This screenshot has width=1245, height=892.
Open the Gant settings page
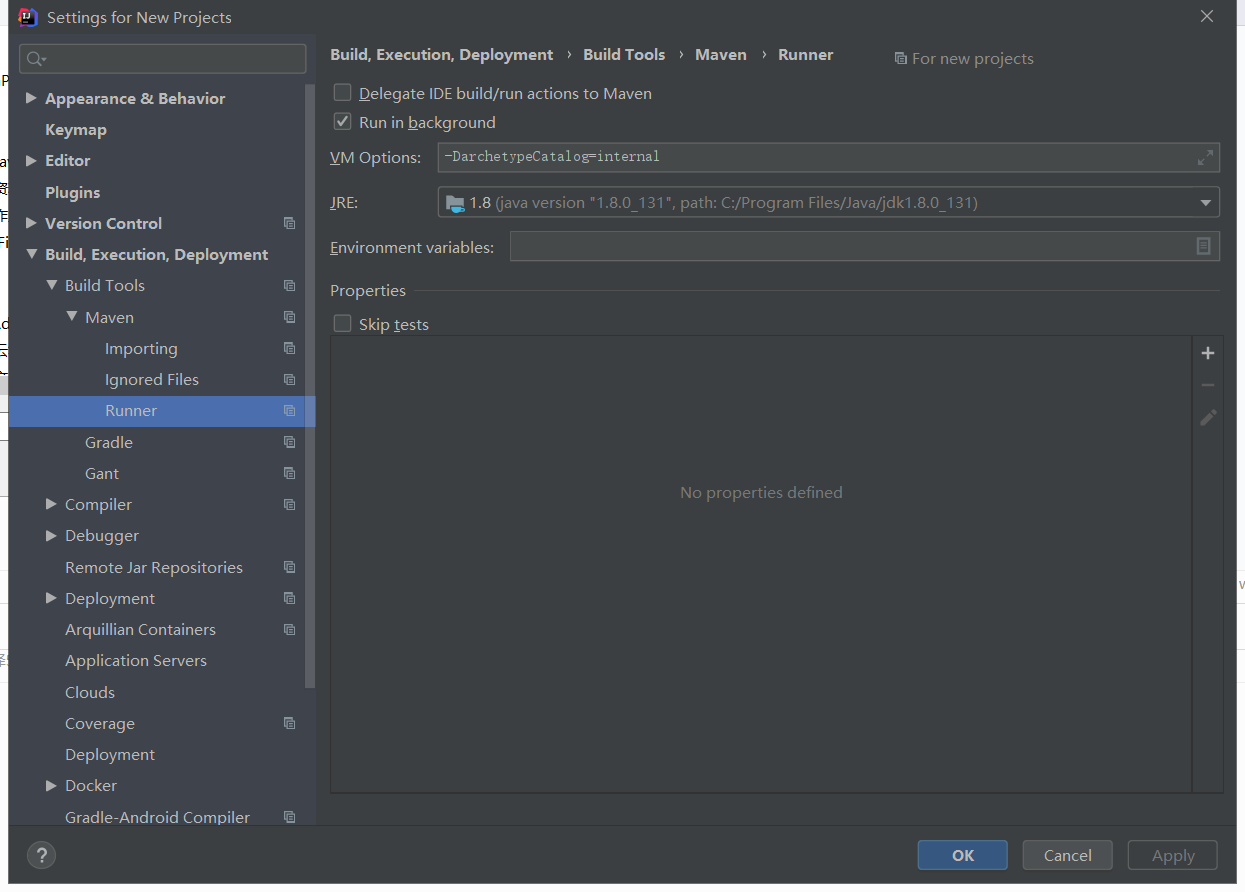pyautogui.click(x=102, y=473)
